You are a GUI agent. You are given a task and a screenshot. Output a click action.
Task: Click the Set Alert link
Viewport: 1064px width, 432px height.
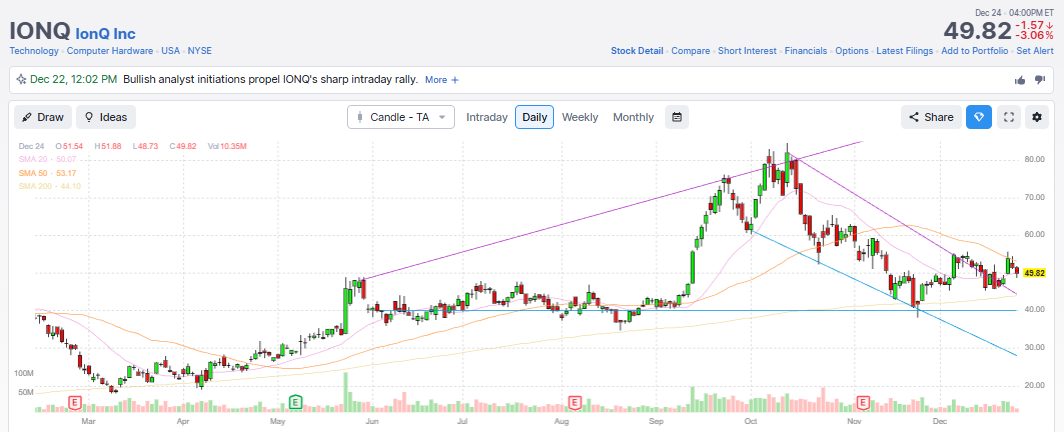(x=1035, y=51)
